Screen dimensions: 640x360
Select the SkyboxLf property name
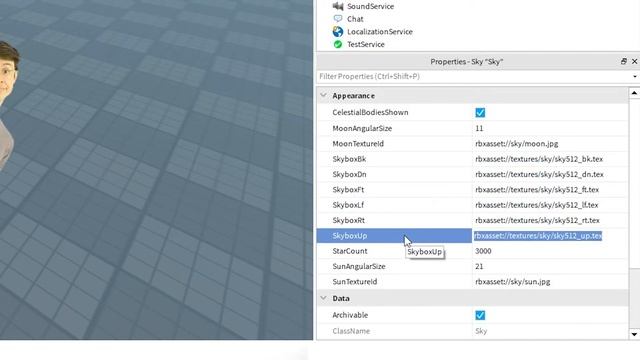click(348, 205)
